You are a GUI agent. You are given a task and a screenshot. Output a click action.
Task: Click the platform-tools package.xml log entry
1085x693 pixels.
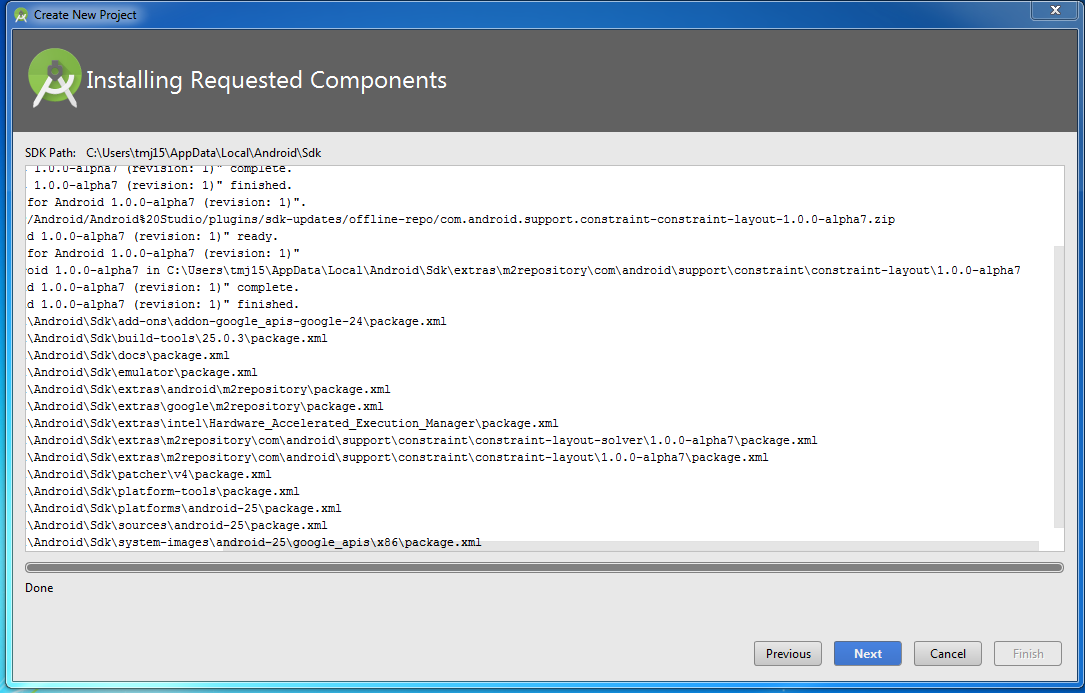click(163, 491)
